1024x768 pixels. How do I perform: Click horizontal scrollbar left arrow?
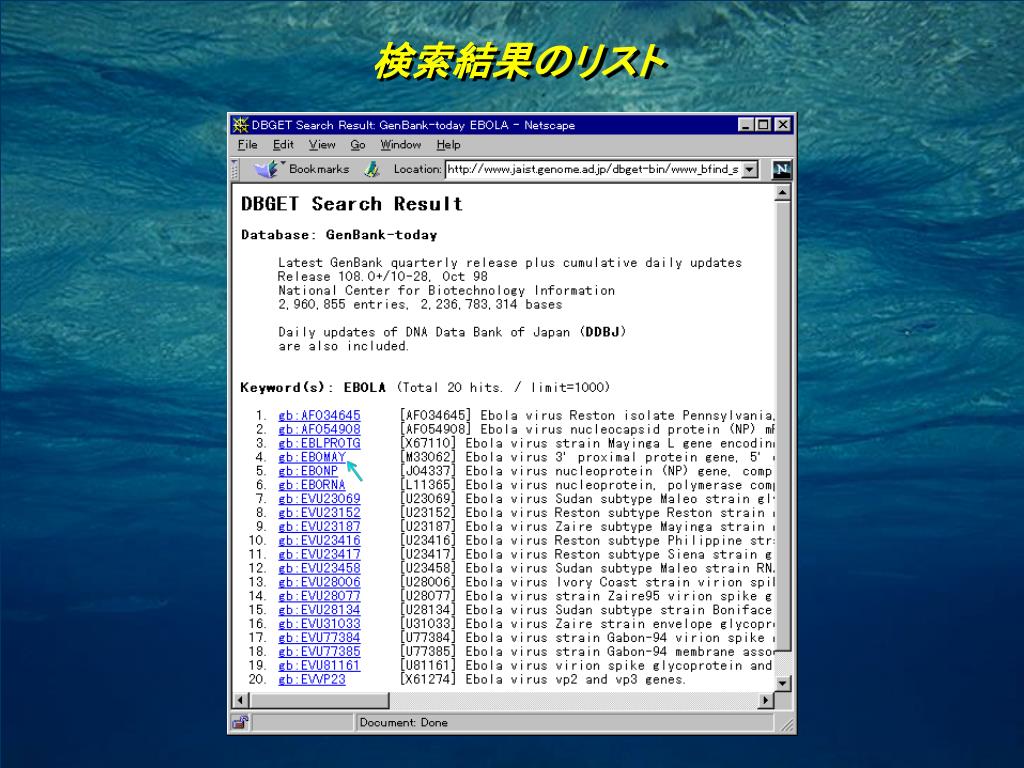pyautogui.click(x=240, y=700)
